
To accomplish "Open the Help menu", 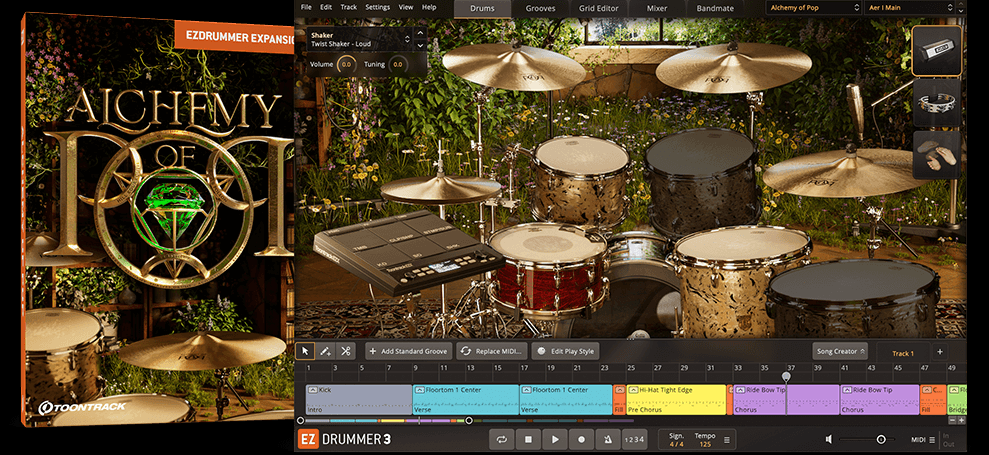I will click(x=429, y=8).
